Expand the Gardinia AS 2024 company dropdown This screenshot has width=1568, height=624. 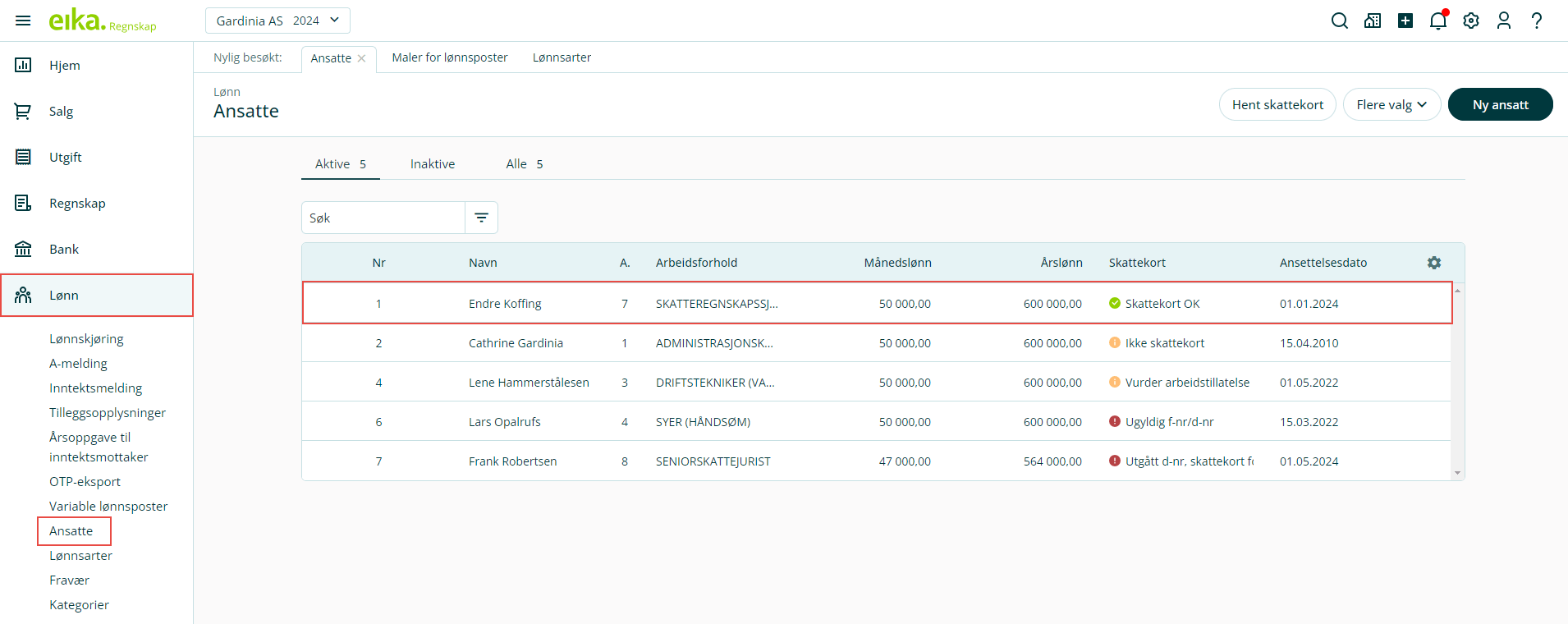277,21
